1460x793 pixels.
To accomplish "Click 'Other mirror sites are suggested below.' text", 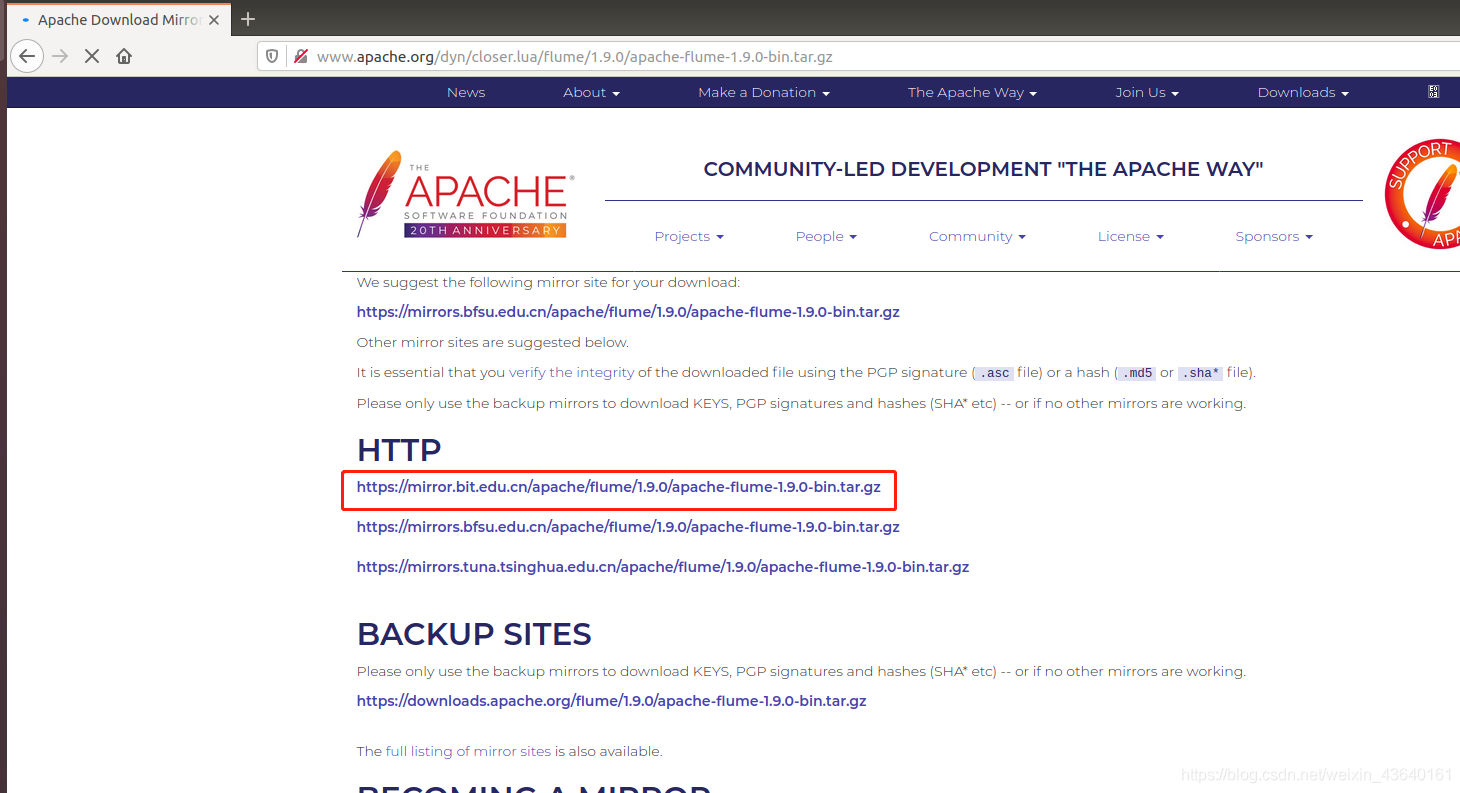I will (x=493, y=342).
